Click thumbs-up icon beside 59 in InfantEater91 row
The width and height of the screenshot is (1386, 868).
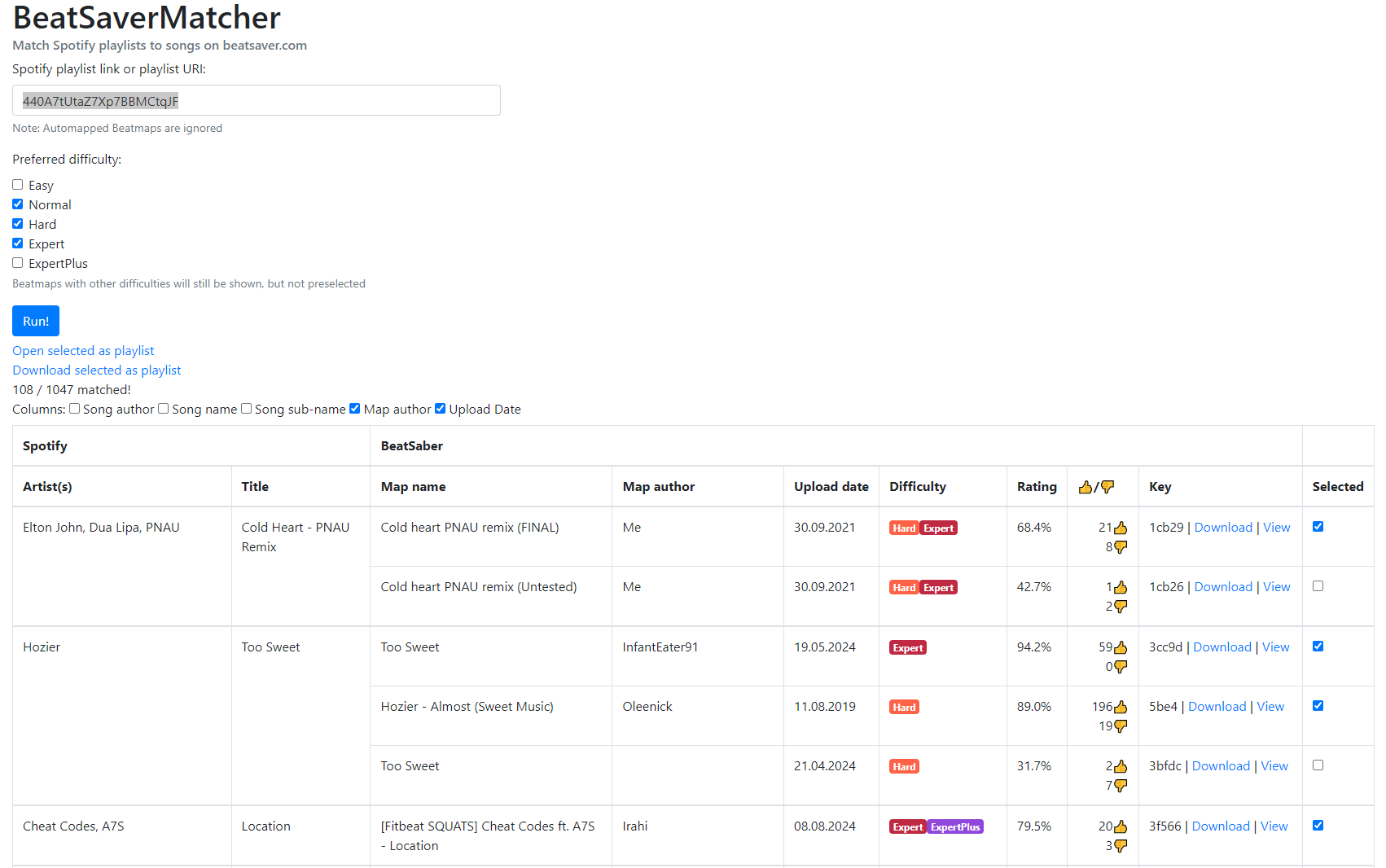[x=1121, y=647]
